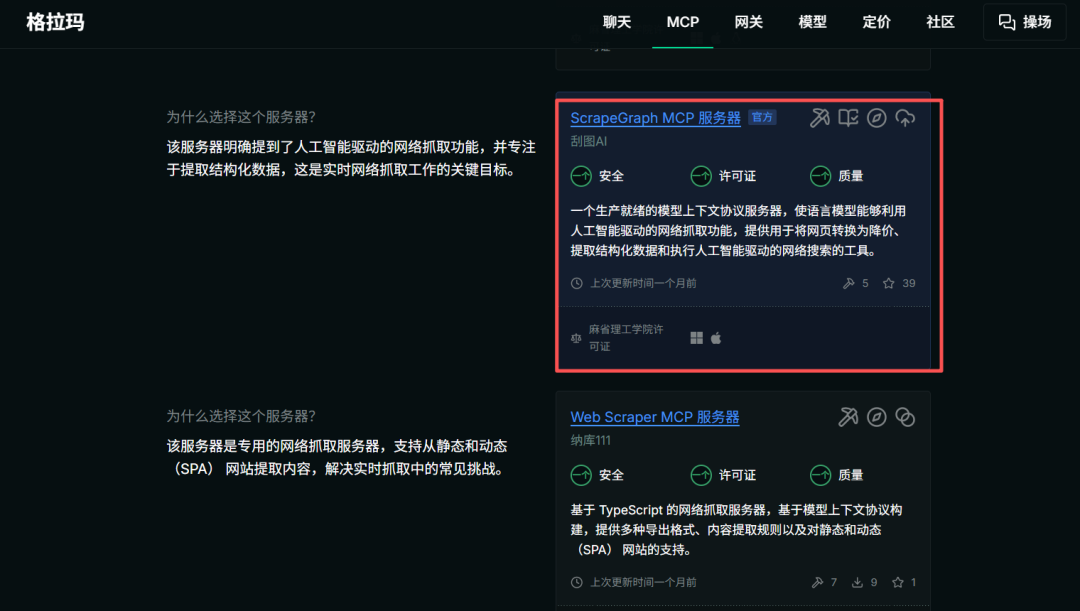The image size is (1080, 611).
Task: Go to the 模型 nav tab
Action: coord(812,22)
